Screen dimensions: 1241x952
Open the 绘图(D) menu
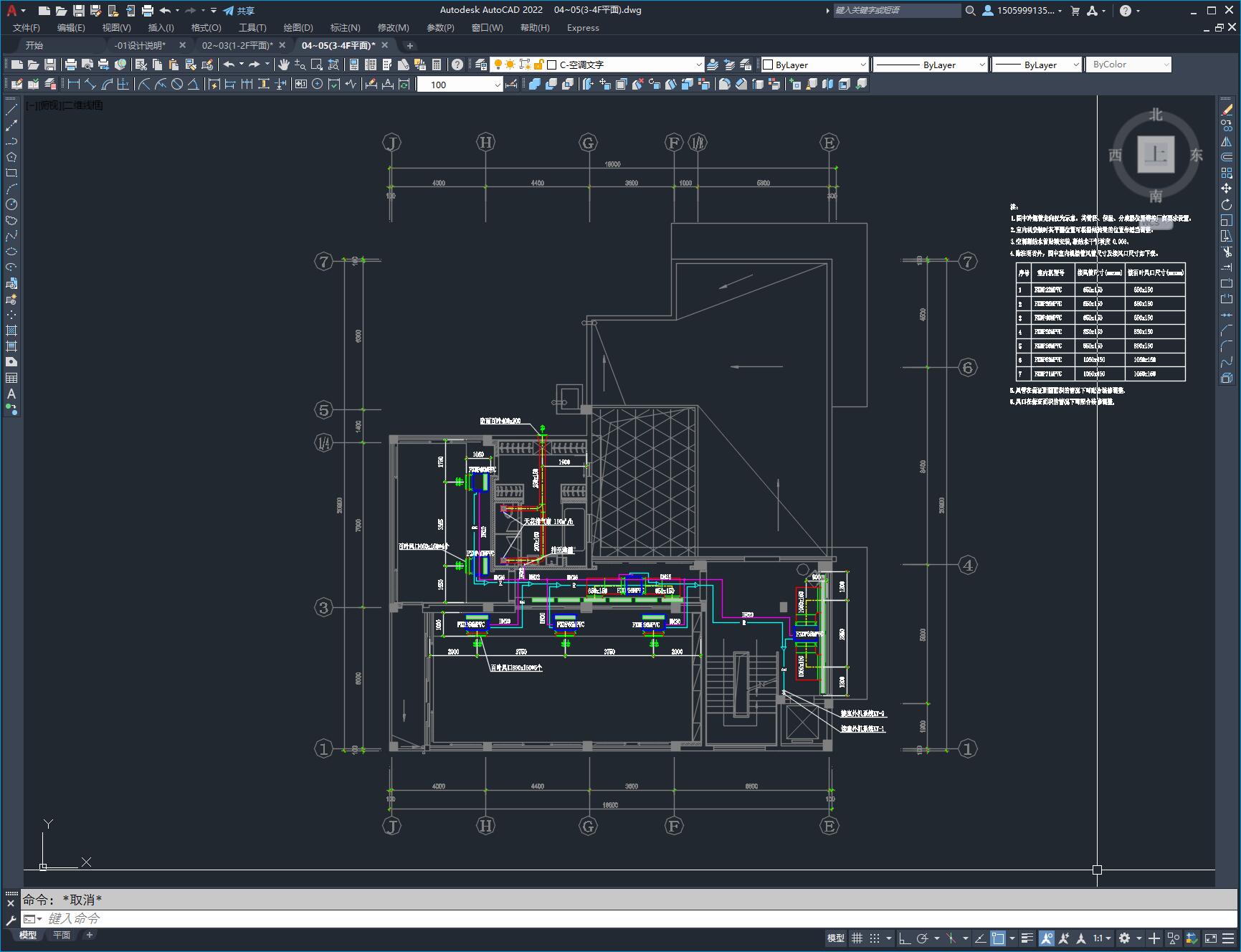click(298, 27)
